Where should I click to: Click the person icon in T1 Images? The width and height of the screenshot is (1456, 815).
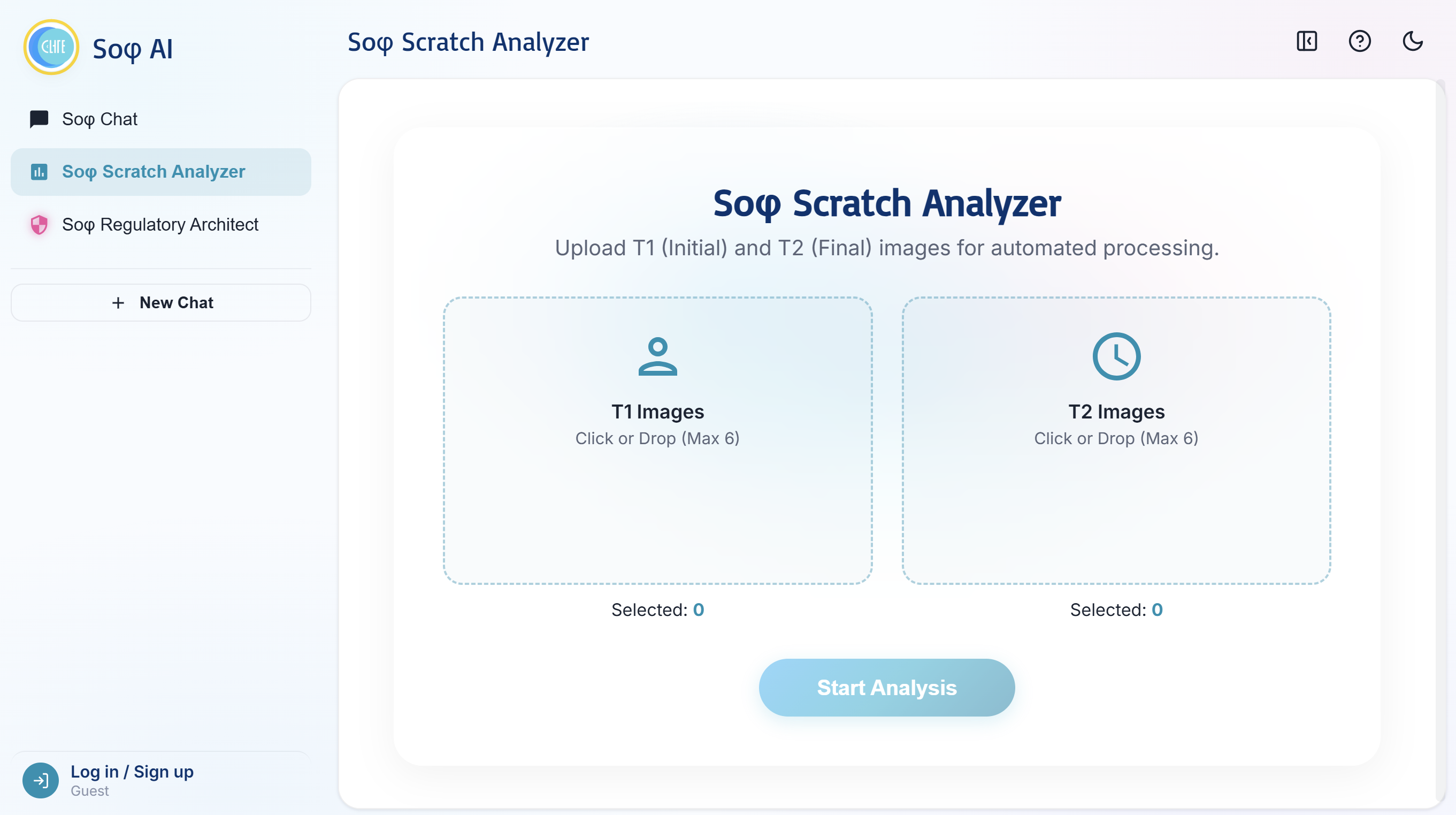point(657,356)
